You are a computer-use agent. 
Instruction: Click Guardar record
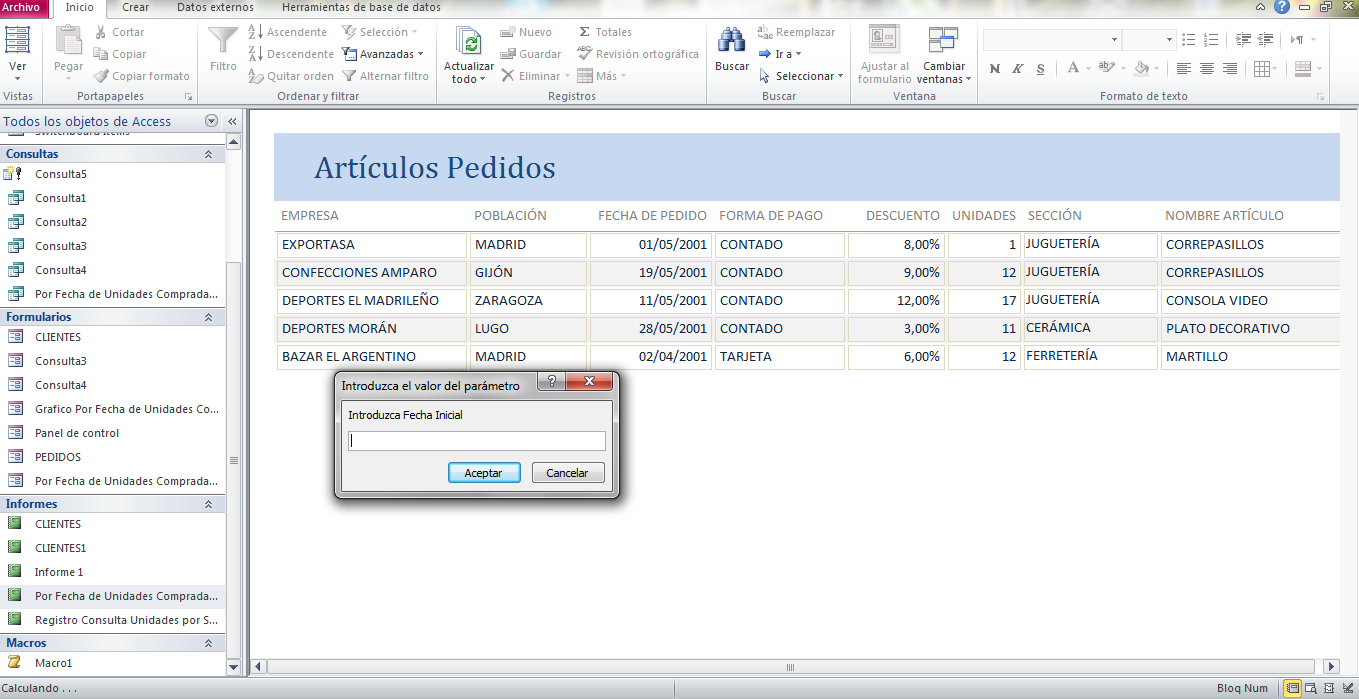531,54
